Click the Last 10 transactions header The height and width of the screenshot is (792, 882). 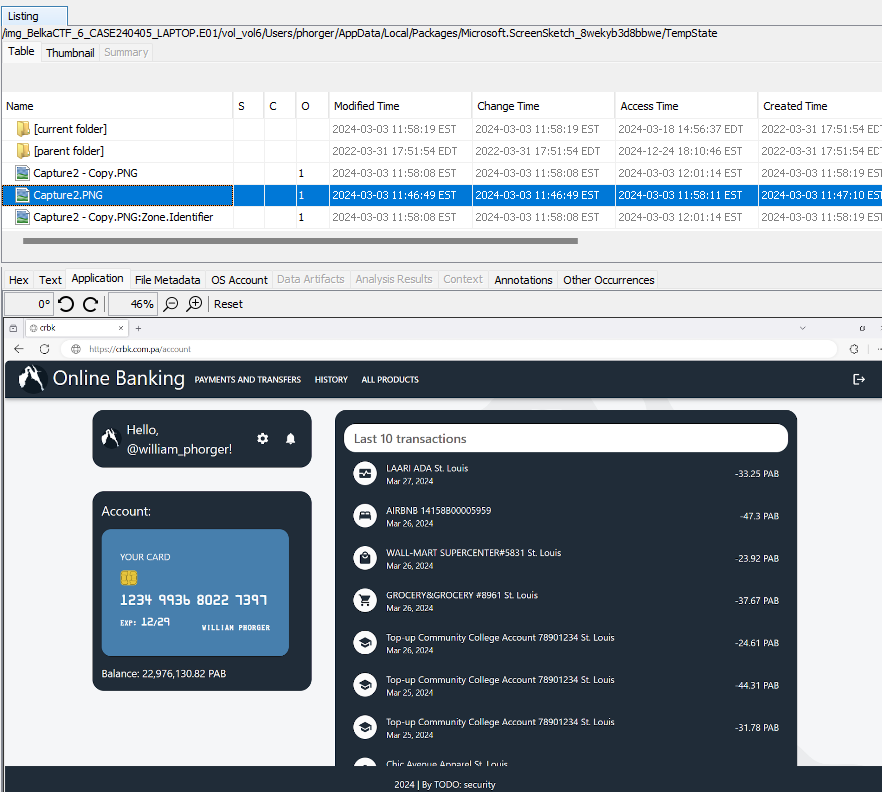(566, 438)
